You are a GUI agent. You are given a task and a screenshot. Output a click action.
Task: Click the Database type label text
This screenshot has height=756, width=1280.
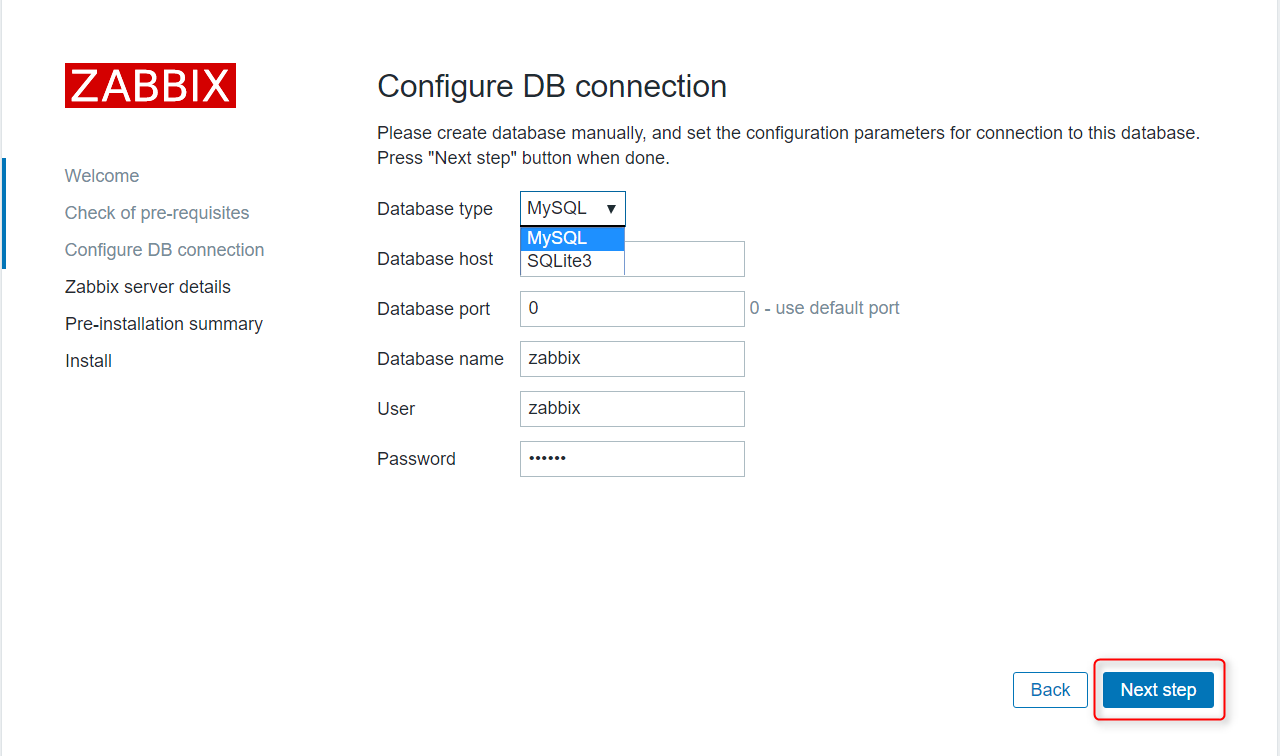coord(435,209)
